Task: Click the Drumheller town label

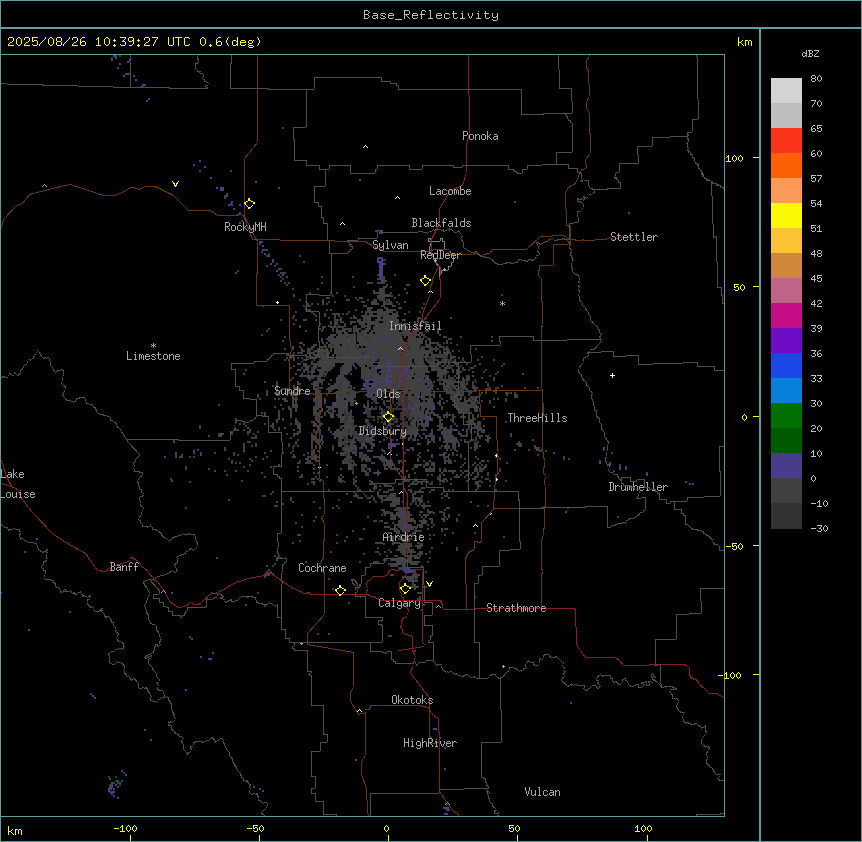Action: (638, 487)
